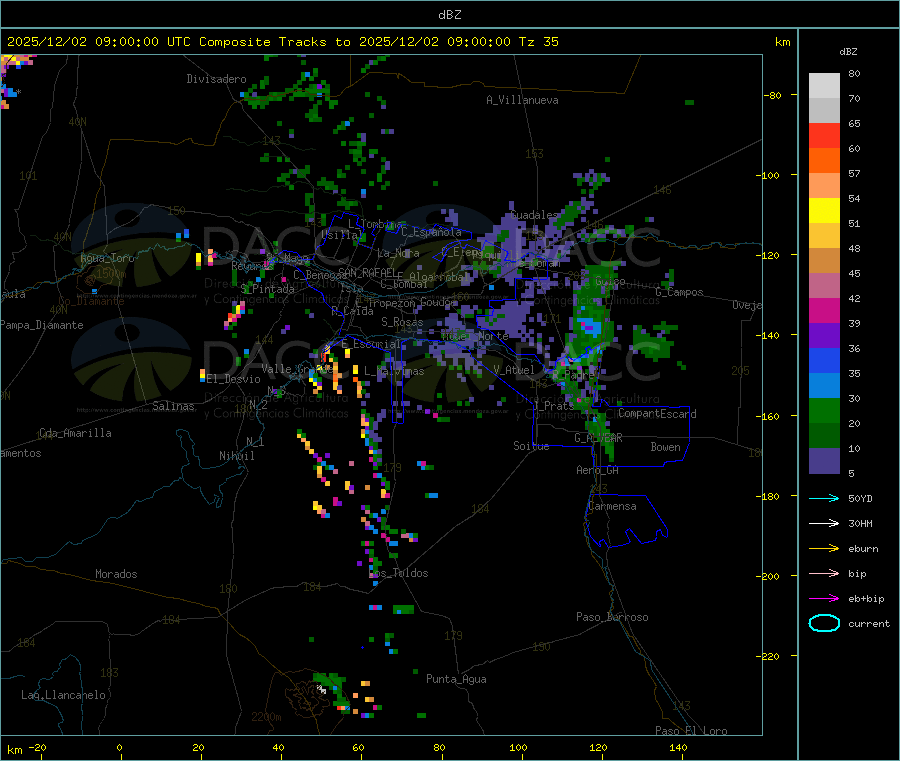Image resolution: width=900 pixels, height=761 pixels.
Task: Click the 'J_Prats' map label
Action: point(554,406)
